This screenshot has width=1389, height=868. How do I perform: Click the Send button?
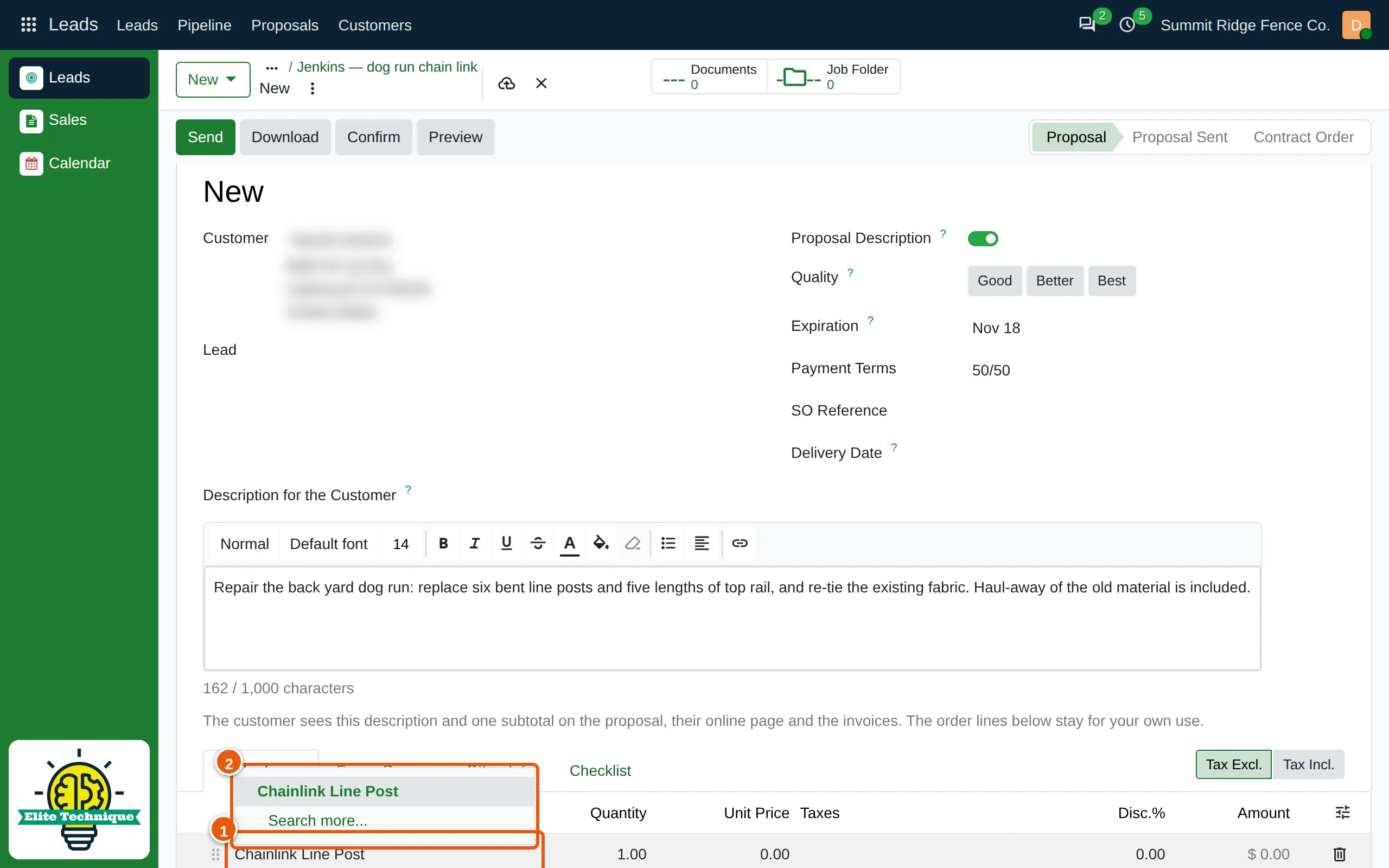206,137
